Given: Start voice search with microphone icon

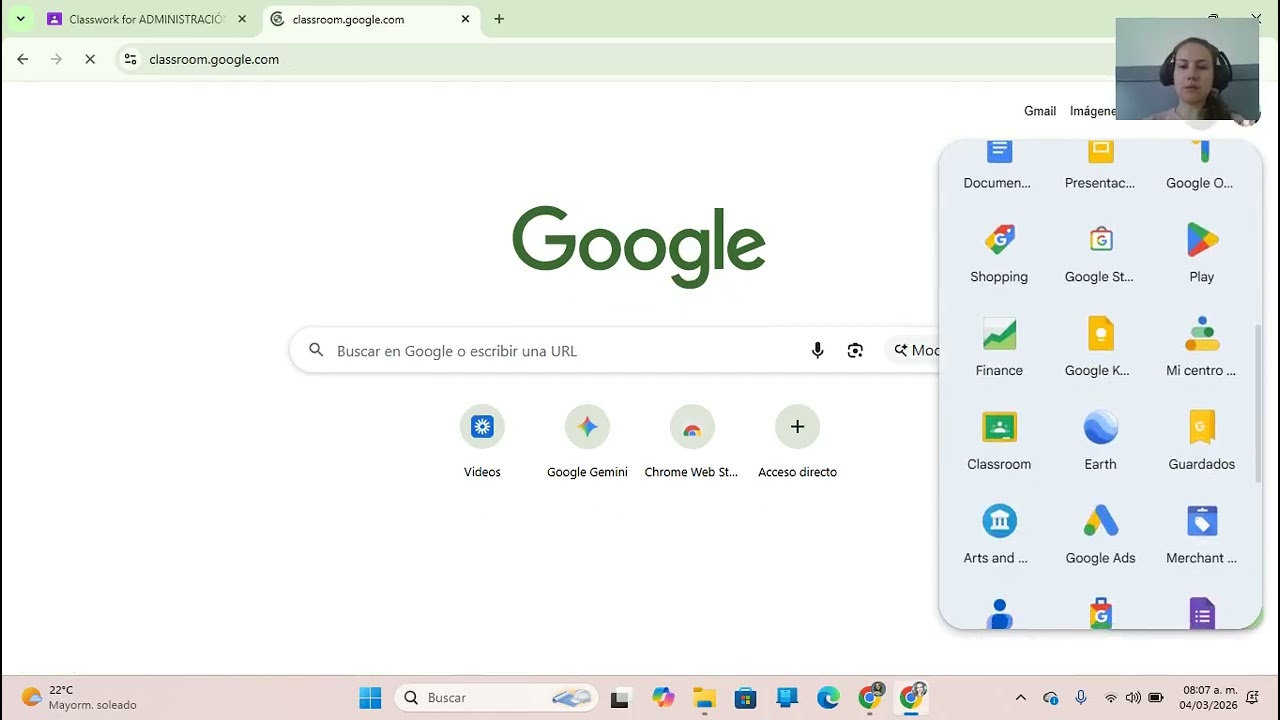Looking at the screenshot, I should (x=817, y=350).
